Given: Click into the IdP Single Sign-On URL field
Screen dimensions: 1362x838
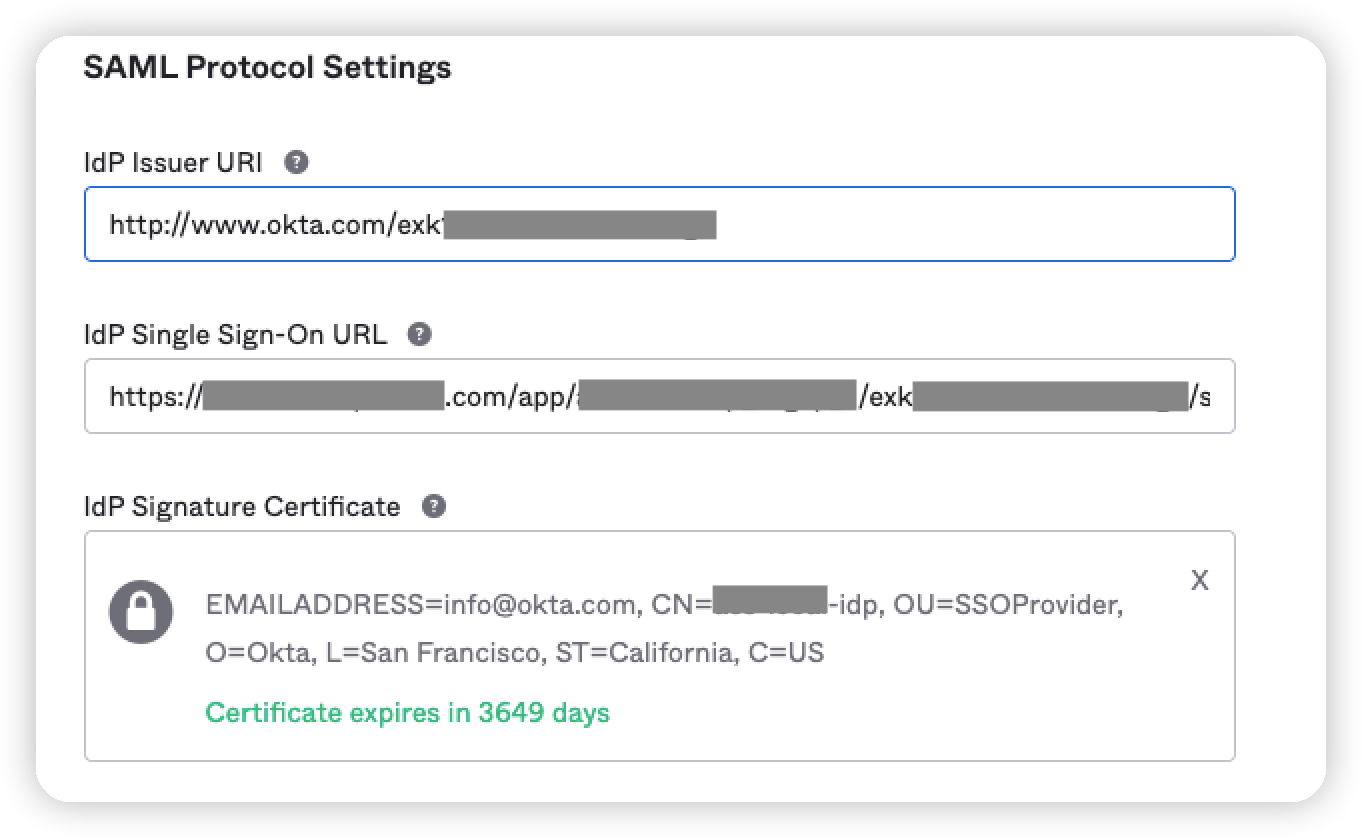Looking at the screenshot, I should tap(660, 396).
